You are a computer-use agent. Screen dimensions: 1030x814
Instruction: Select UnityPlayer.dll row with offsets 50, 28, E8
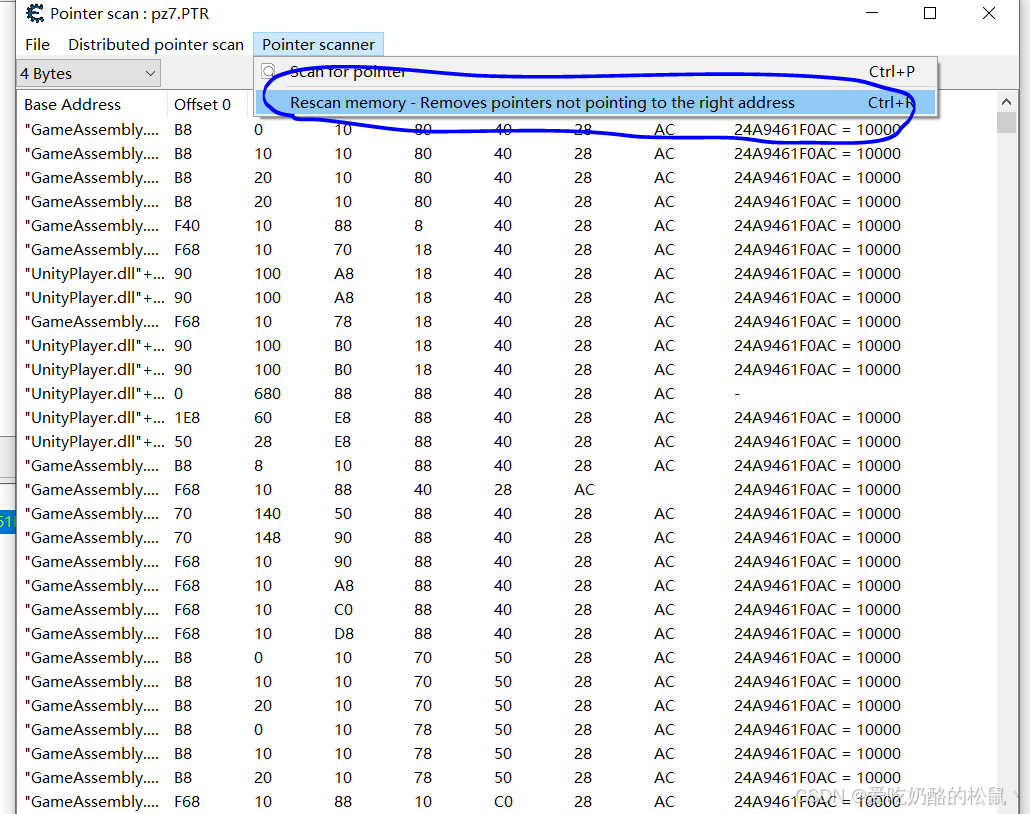click(x=506, y=441)
